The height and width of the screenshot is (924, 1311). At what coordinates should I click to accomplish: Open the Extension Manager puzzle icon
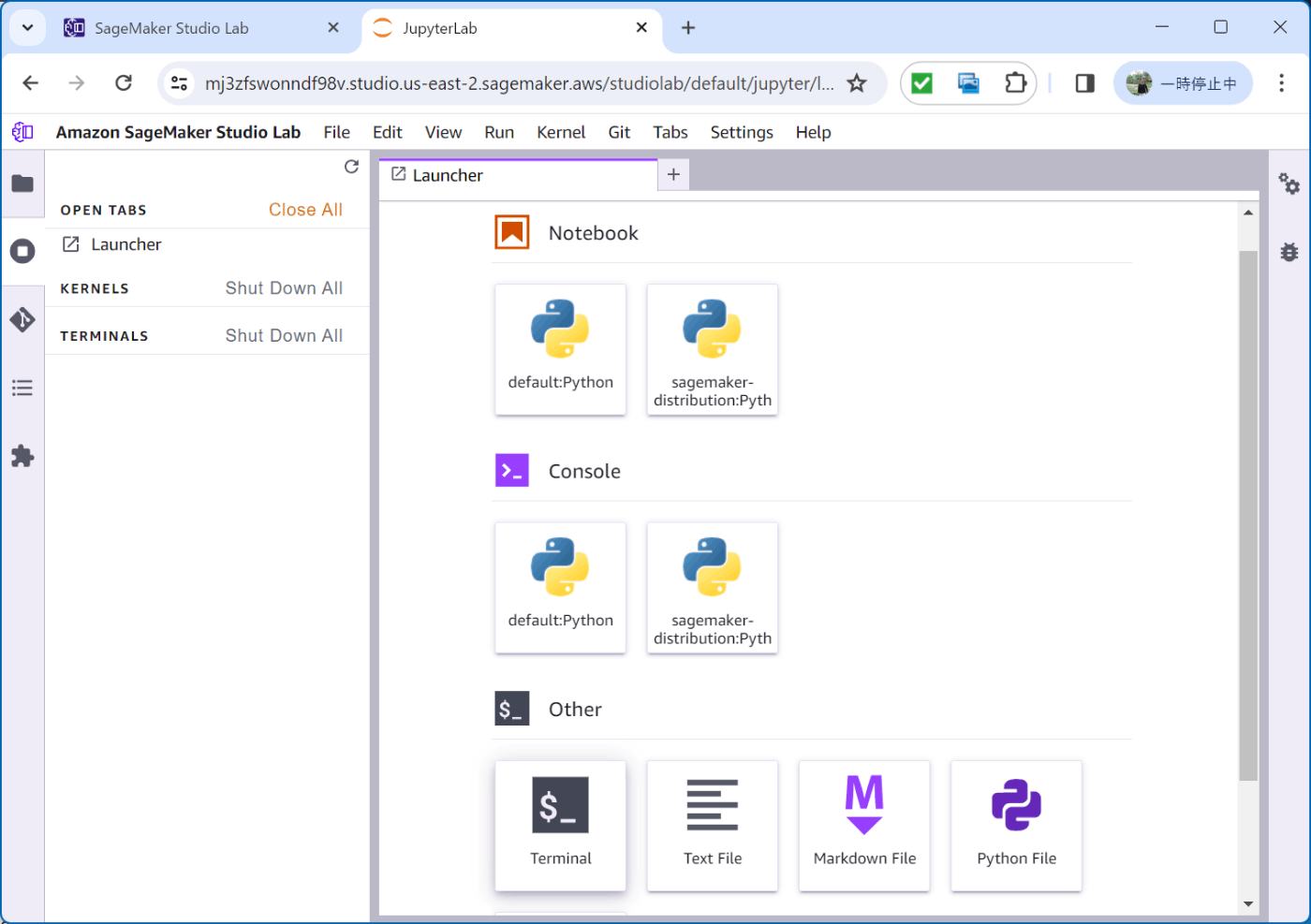coord(22,456)
